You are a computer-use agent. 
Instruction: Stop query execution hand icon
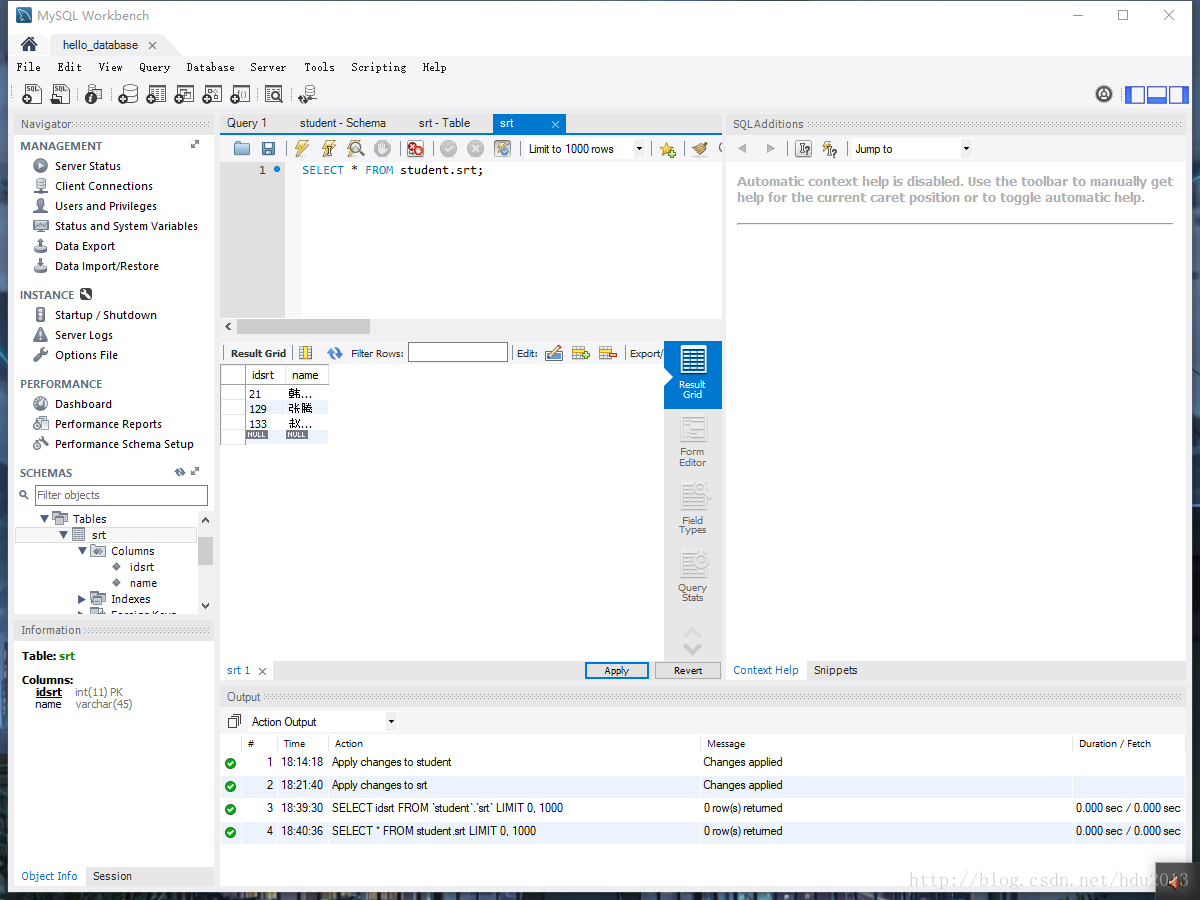[x=382, y=149]
